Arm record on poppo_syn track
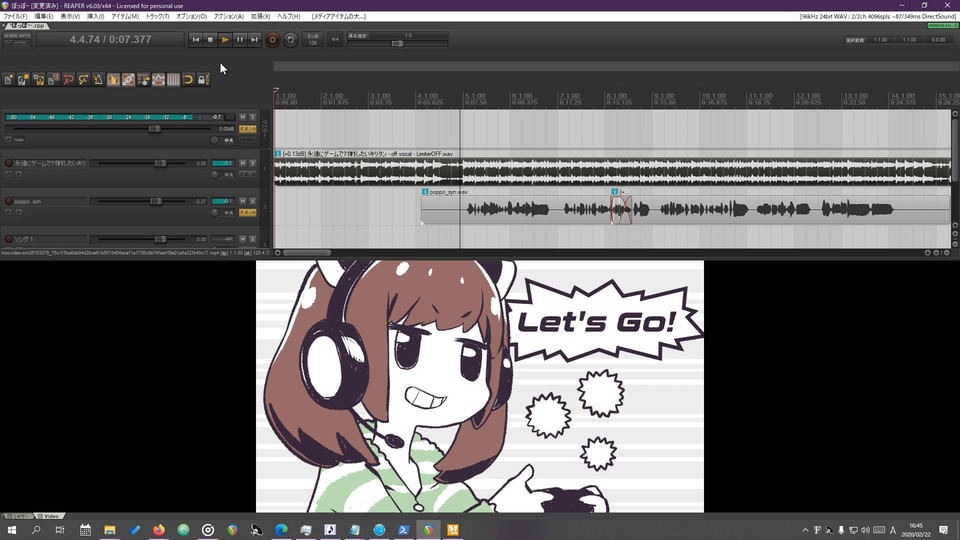Screen dimensions: 960x540 [9, 201]
